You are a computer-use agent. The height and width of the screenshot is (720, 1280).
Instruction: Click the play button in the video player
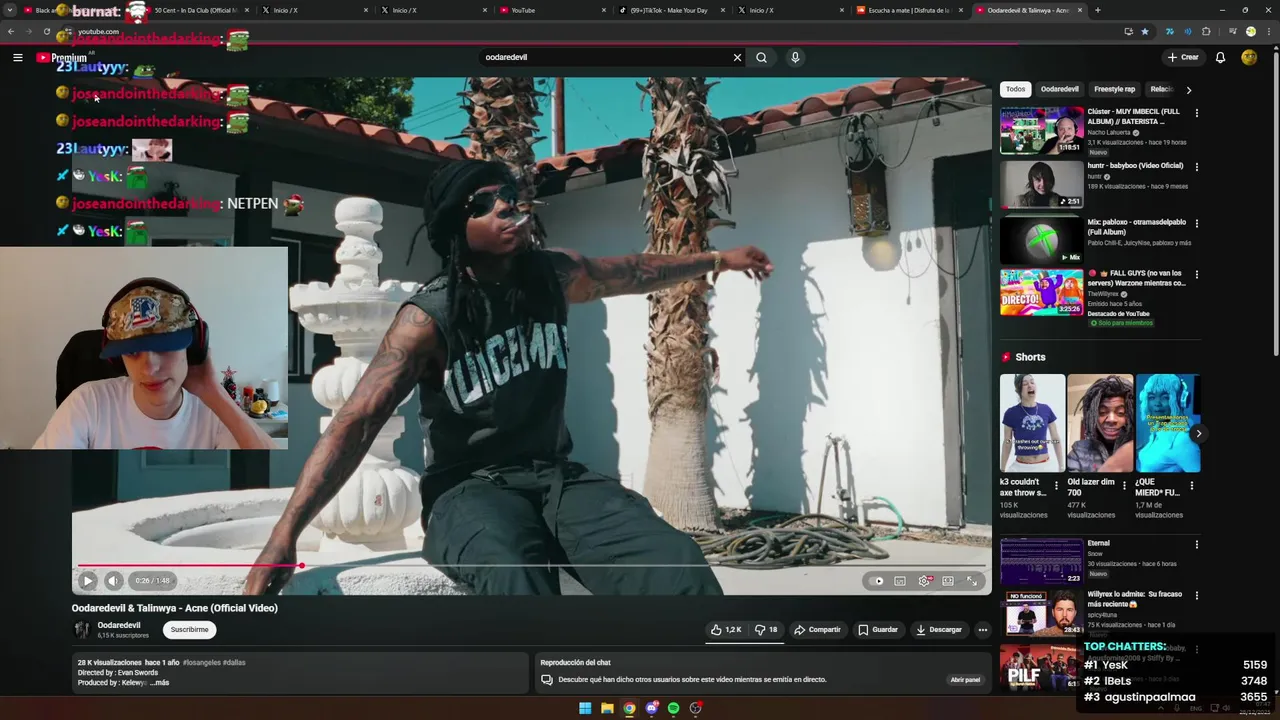[x=87, y=580]
